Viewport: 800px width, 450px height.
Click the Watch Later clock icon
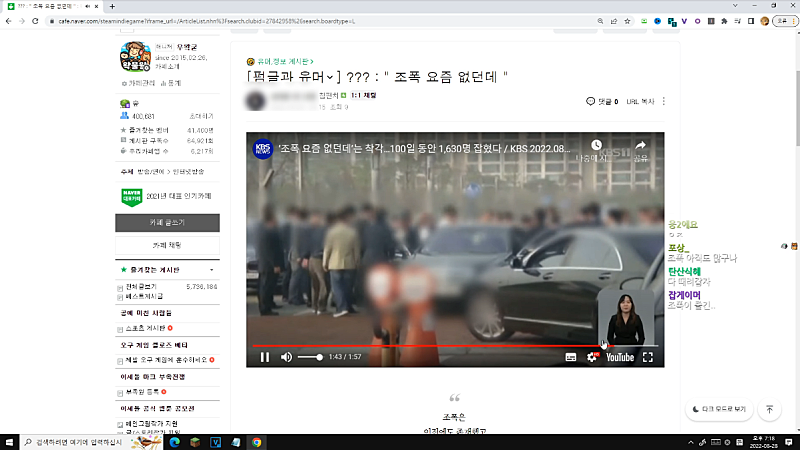click(596, 145)
